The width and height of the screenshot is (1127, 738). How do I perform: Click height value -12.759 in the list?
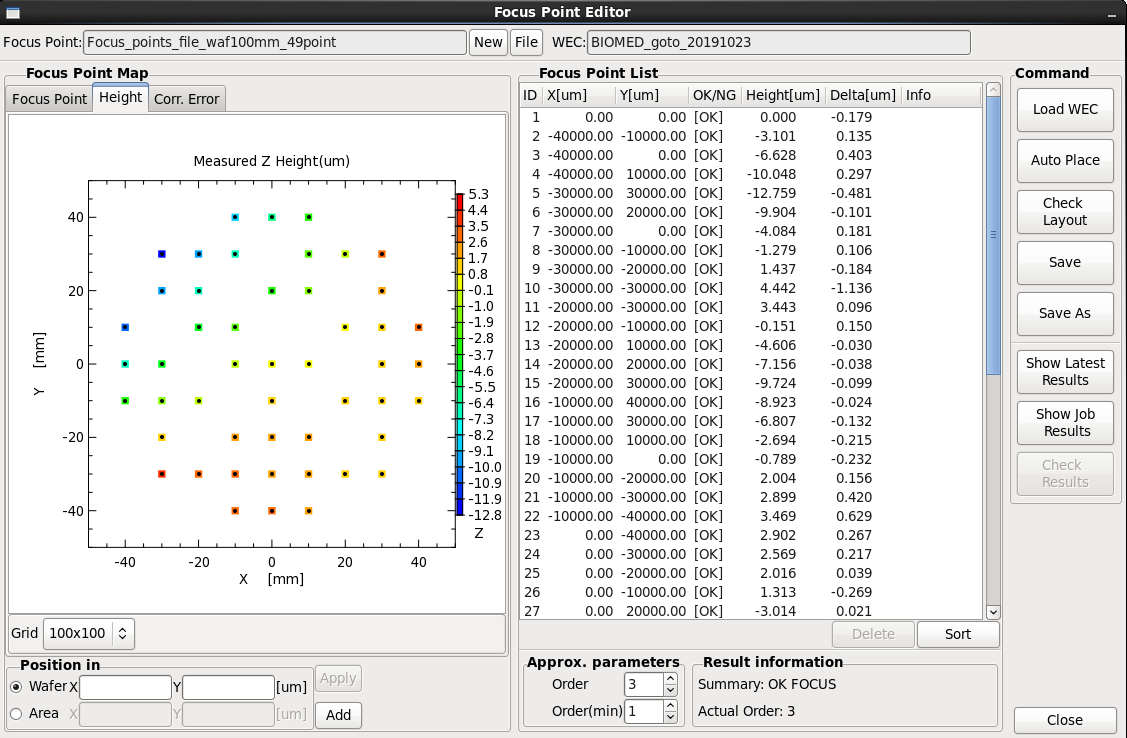(x=771, y=193)
